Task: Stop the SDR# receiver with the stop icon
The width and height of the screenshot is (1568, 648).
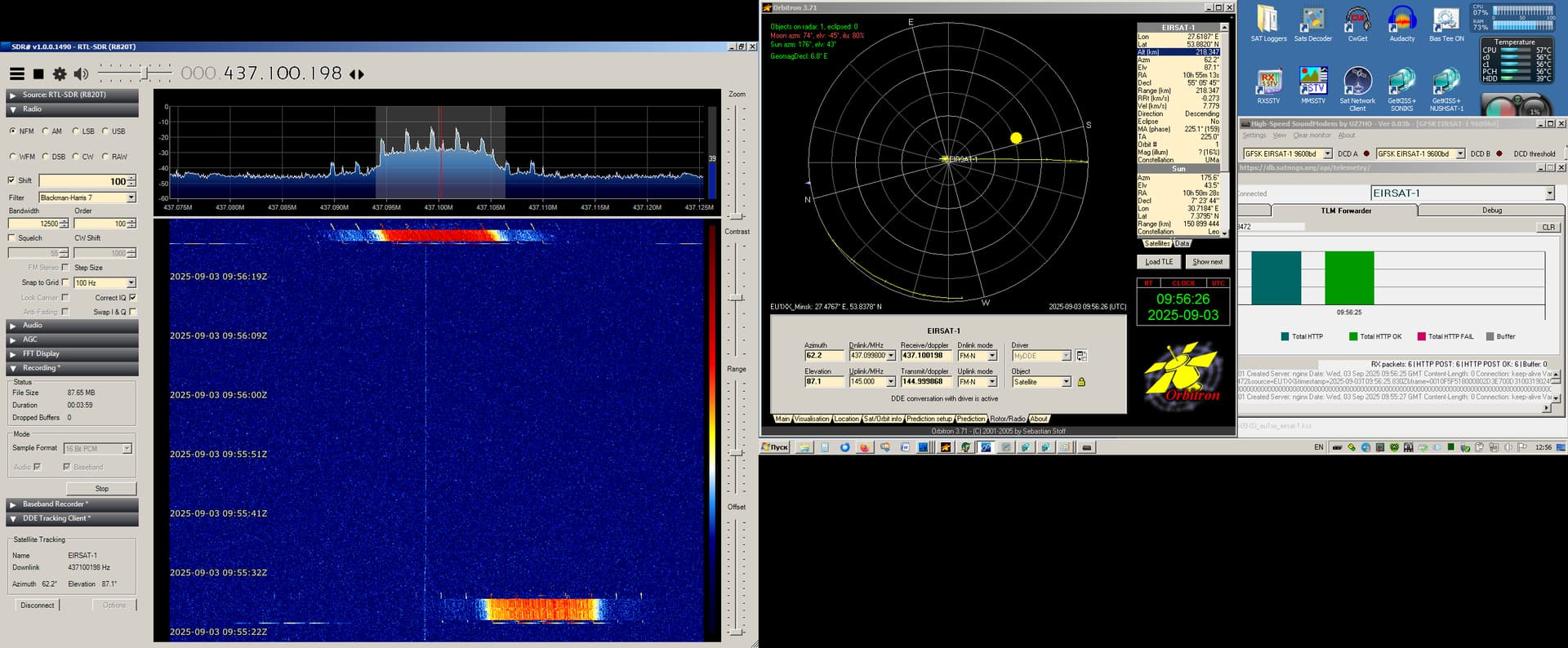Action: [x=38, y=74]
